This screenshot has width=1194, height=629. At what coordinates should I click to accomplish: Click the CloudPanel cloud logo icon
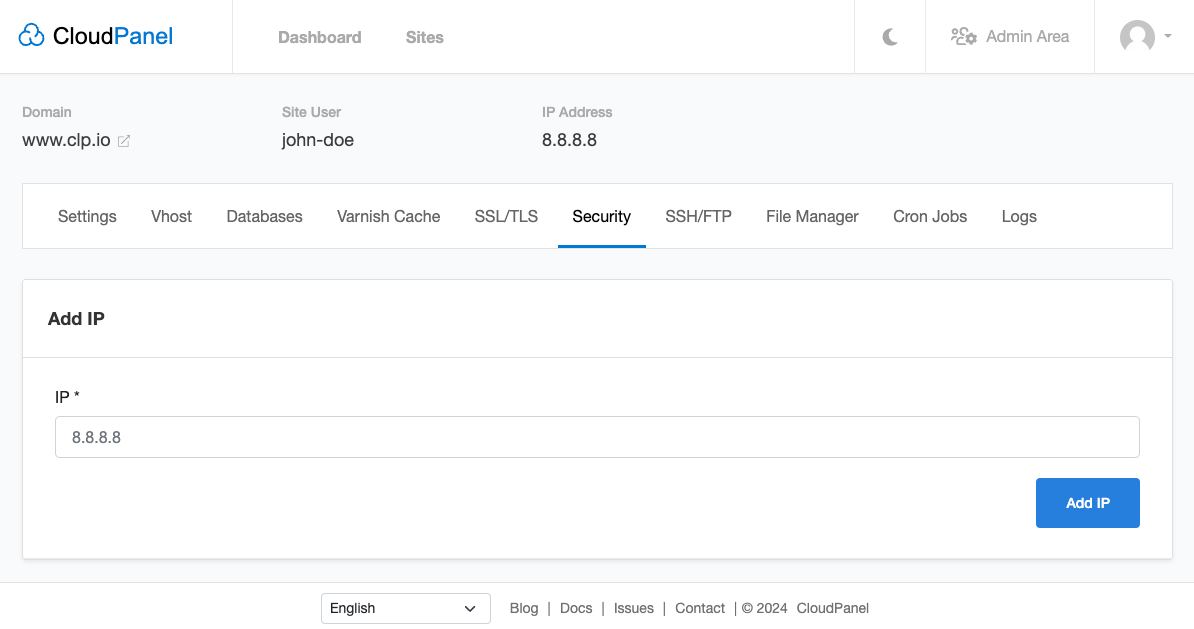pyautogui.click(x=32, y=37)
